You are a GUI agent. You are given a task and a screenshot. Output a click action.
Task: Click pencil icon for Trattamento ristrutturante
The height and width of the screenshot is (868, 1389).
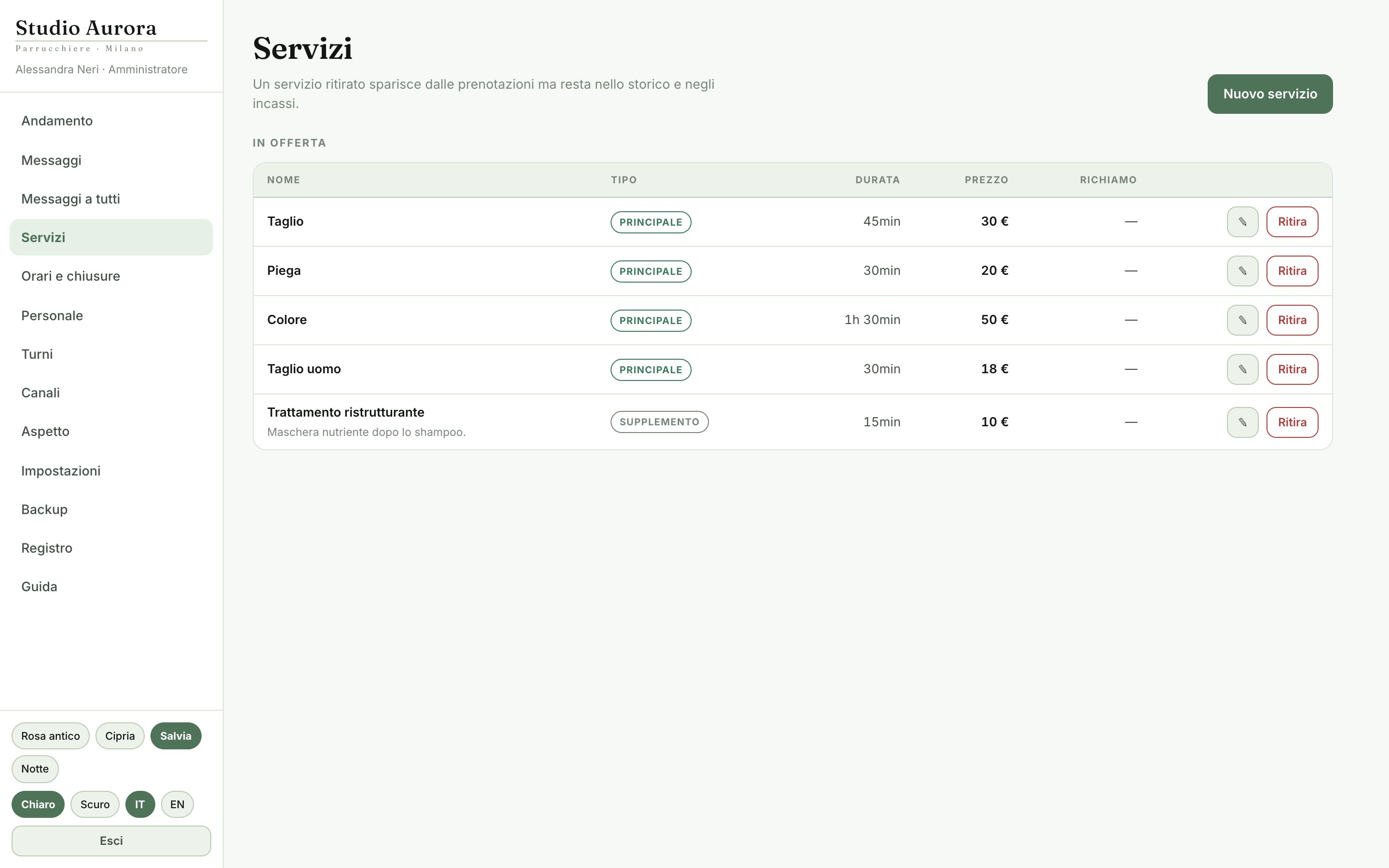coord(1242,422)
